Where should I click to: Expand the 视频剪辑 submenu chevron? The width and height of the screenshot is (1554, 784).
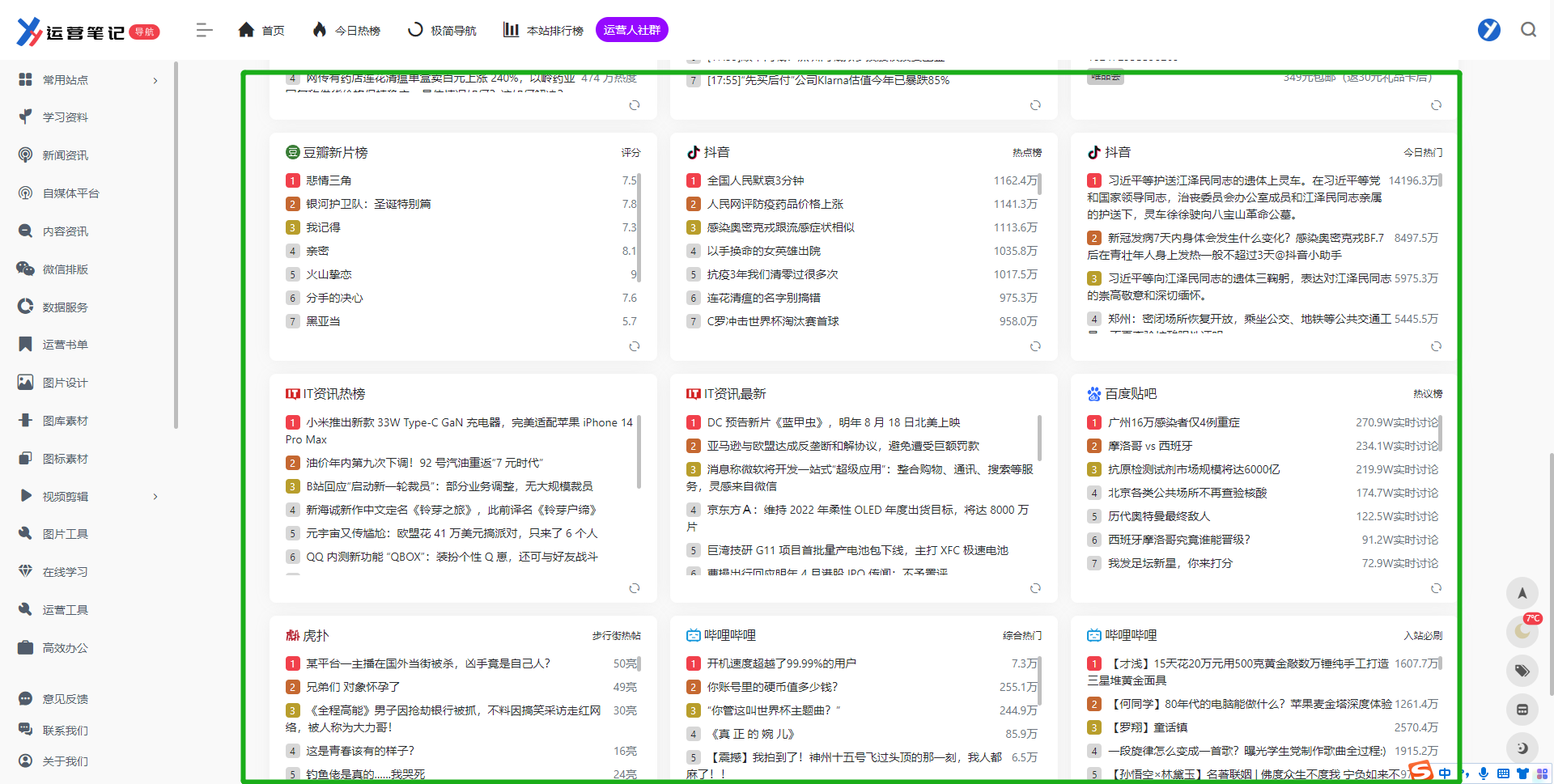tap(155, 497)
